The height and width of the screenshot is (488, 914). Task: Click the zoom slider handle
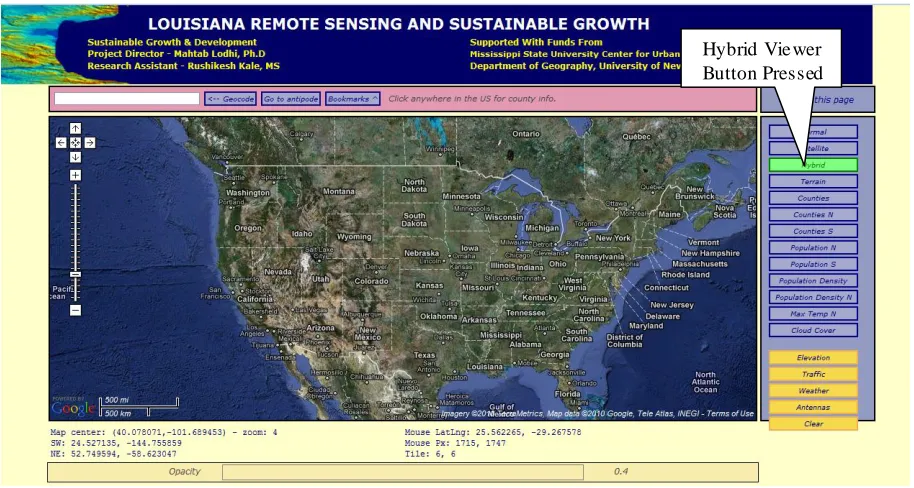pyautogui.click(x=76, y=274)
